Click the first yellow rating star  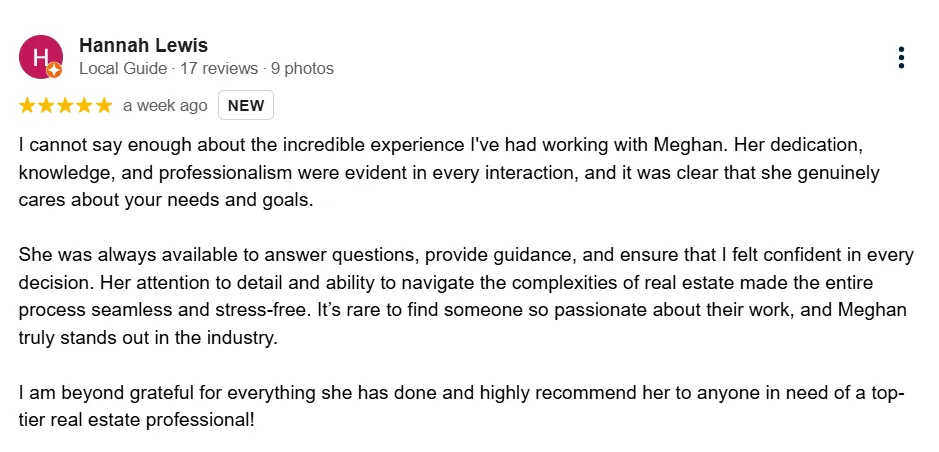[27, 106]
